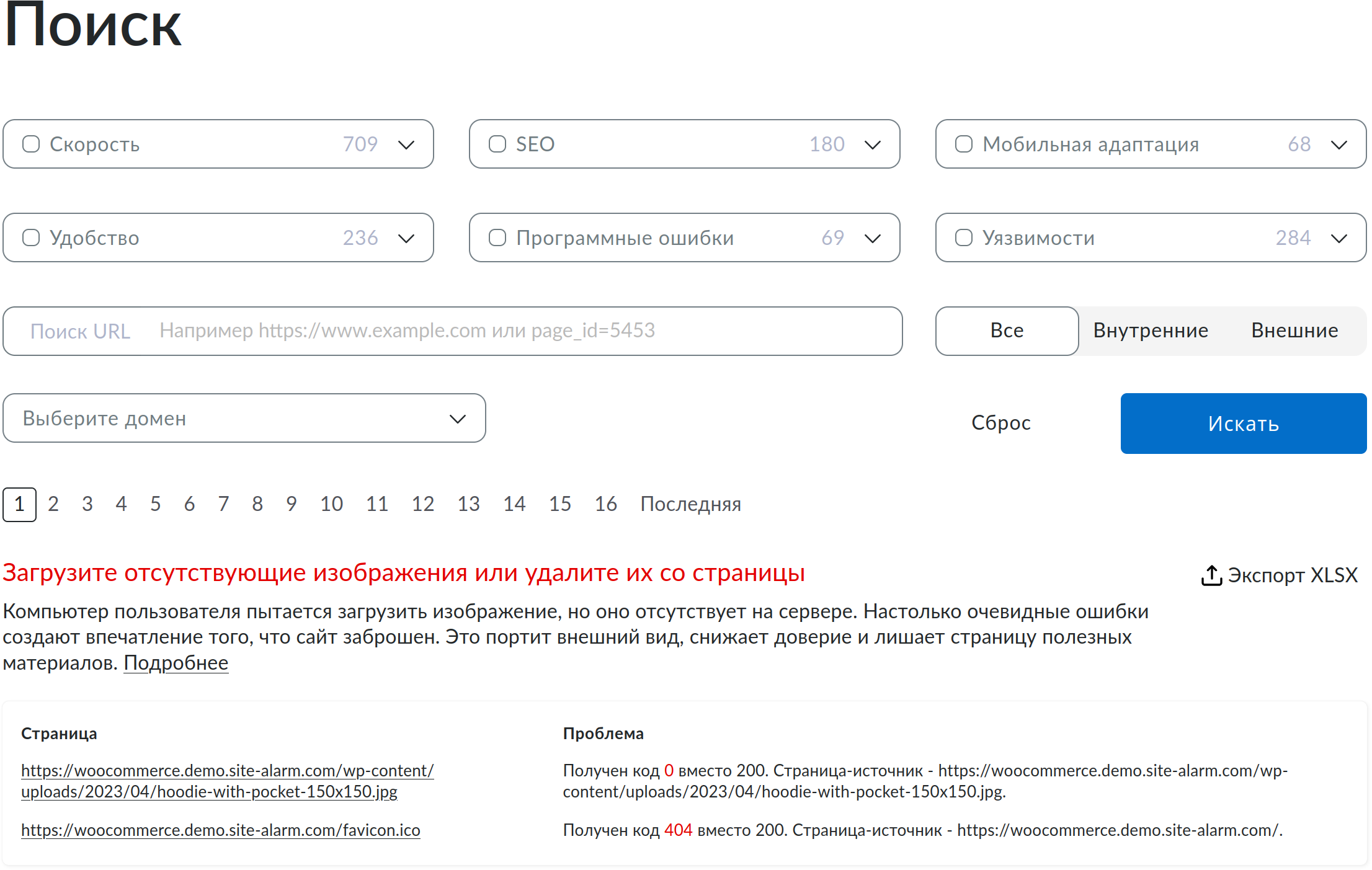This screenshot has width=1372, height=870.
Task: Click the Сброс reset button
Action: (x=1001, y=423)
